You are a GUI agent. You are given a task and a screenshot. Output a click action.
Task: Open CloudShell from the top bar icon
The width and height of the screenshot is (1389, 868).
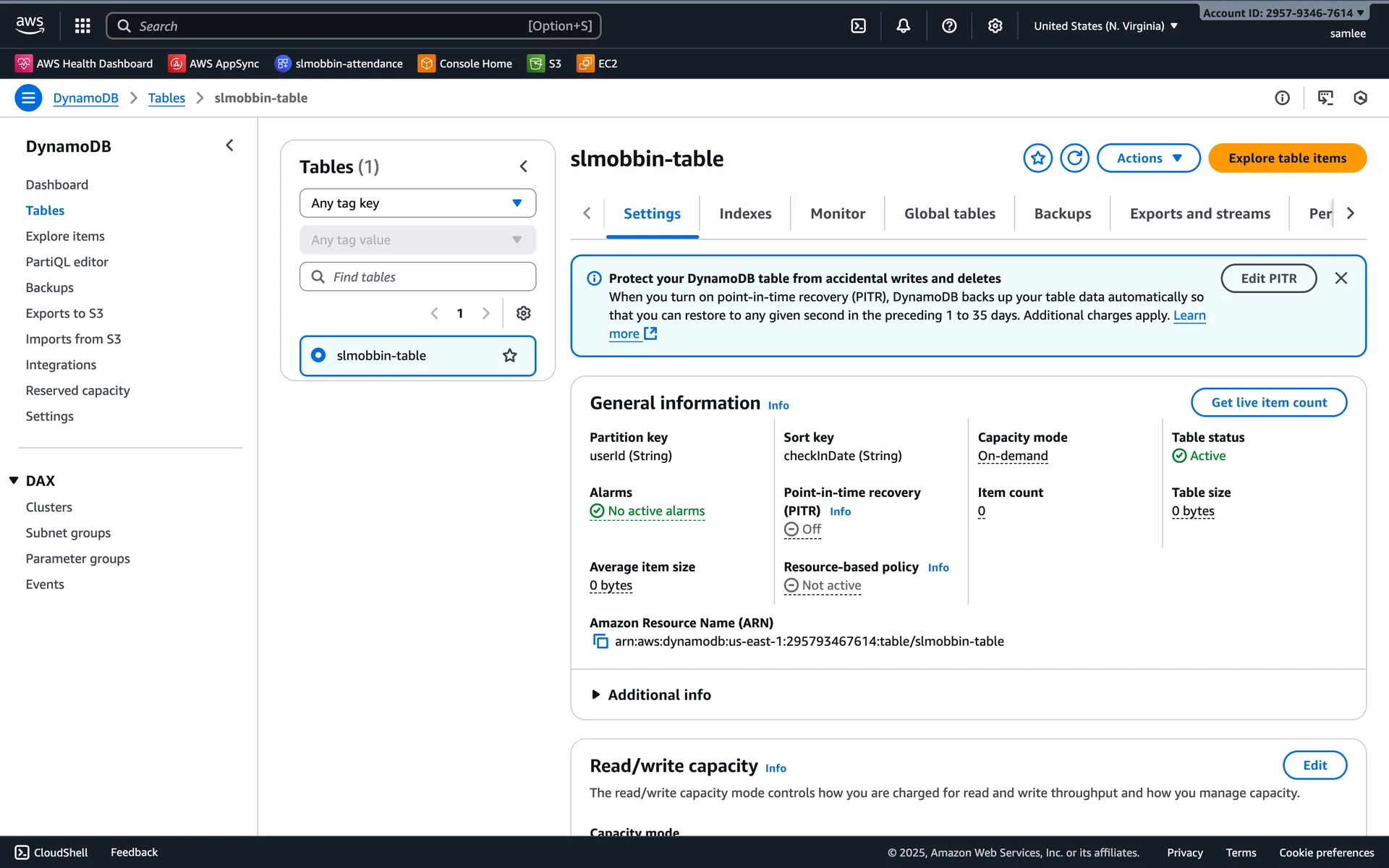click(858, 26)
